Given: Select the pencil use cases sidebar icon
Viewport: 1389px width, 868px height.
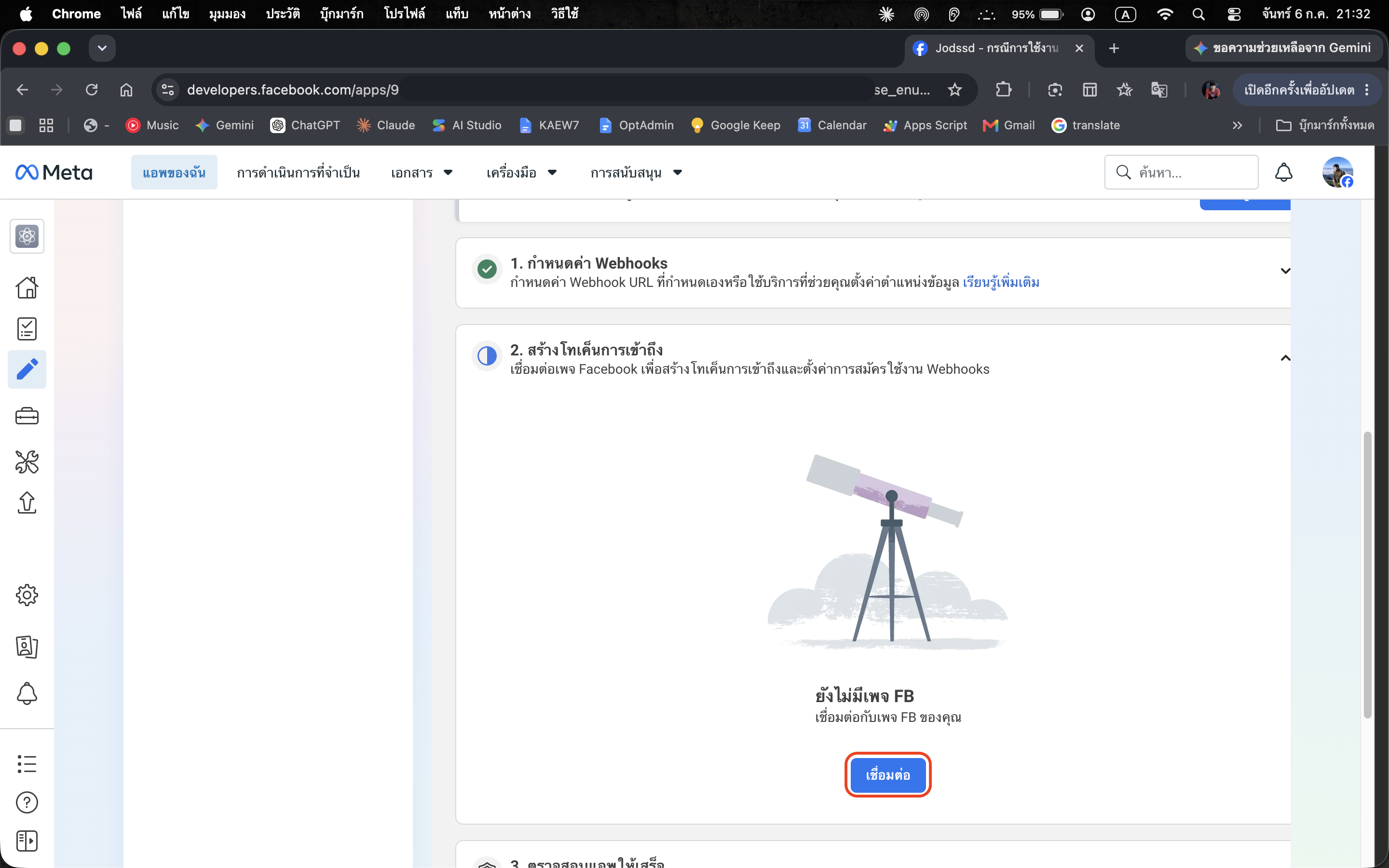Looking at the screenshot, I should [27, 369].
